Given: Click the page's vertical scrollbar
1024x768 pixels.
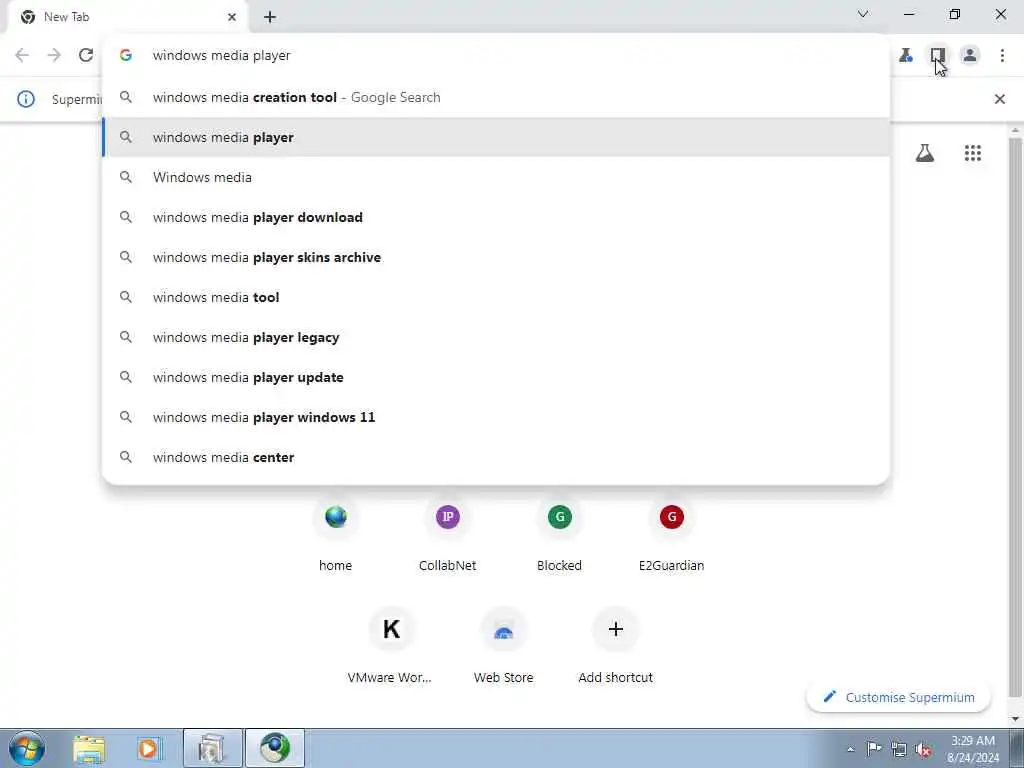Looking at the screenshot, I should 1015,418.
